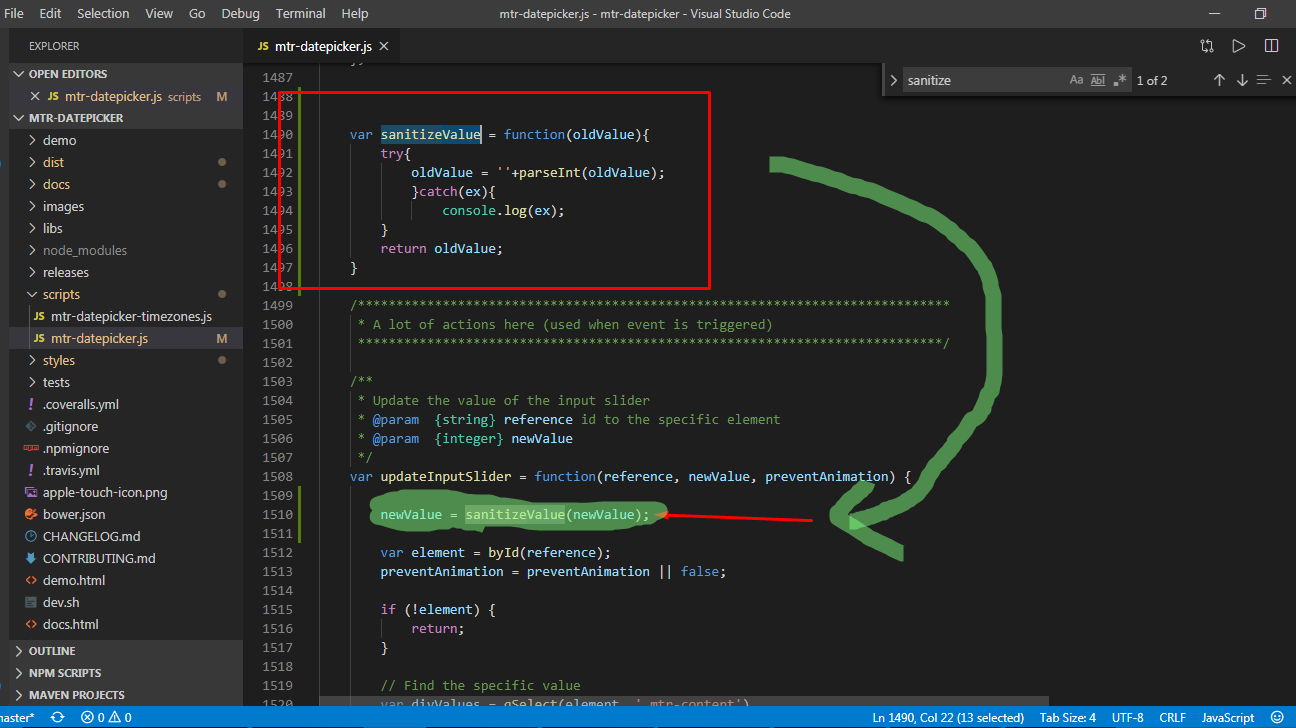Screen dimensions: 1296x728
Task: Open the Open Changes diff icon
Action: (1207, 45)
